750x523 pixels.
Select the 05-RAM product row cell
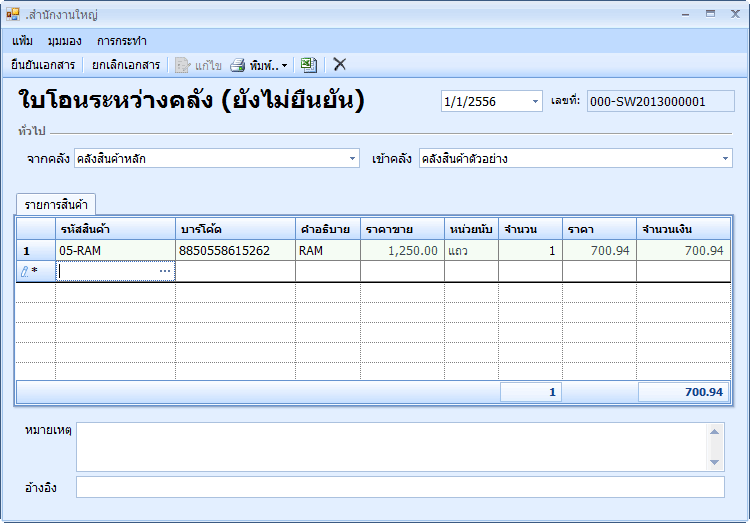click(x=114, y=250)
